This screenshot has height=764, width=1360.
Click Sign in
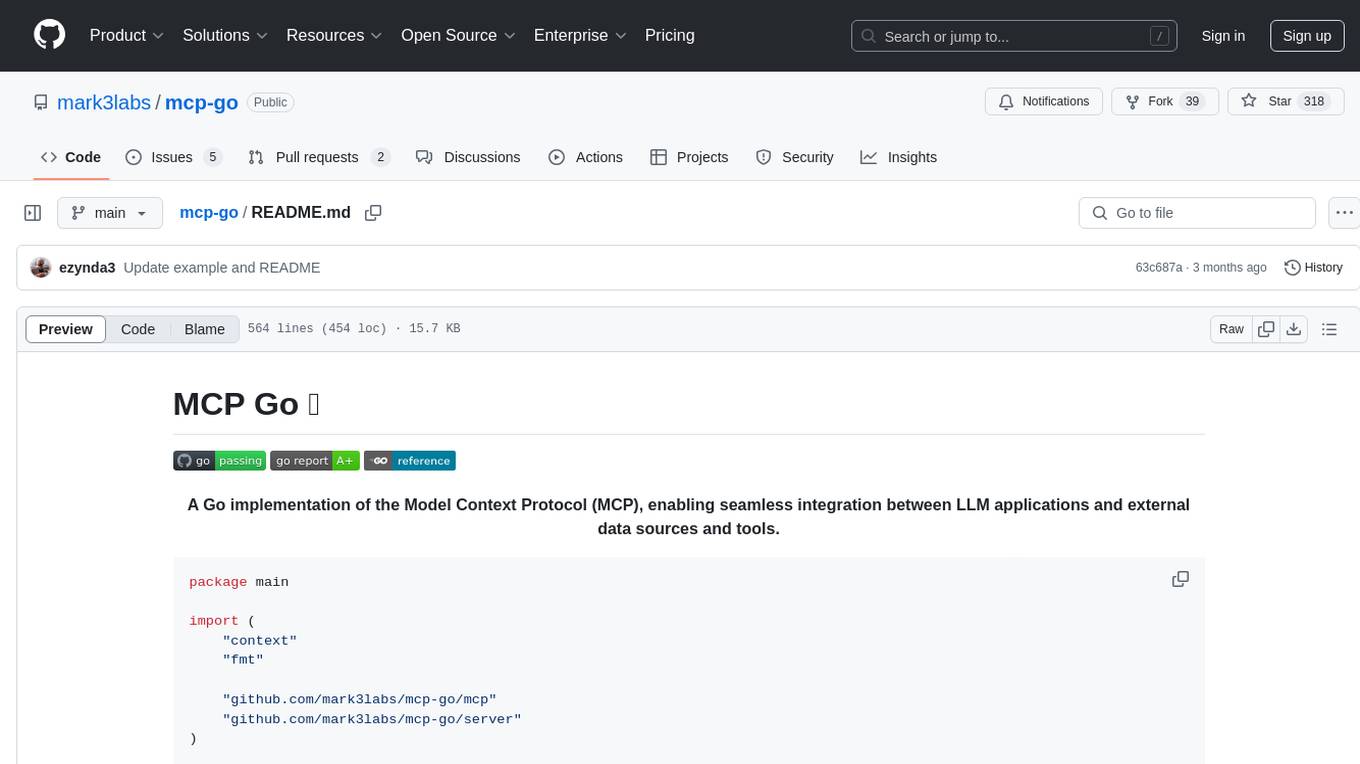click(x=1223, y=35)
